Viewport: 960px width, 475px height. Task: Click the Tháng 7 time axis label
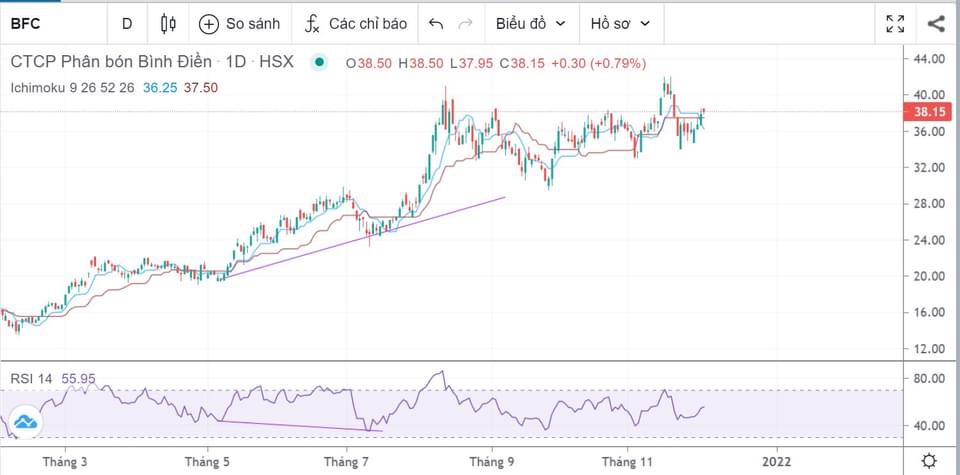click(x=347, y=460)
